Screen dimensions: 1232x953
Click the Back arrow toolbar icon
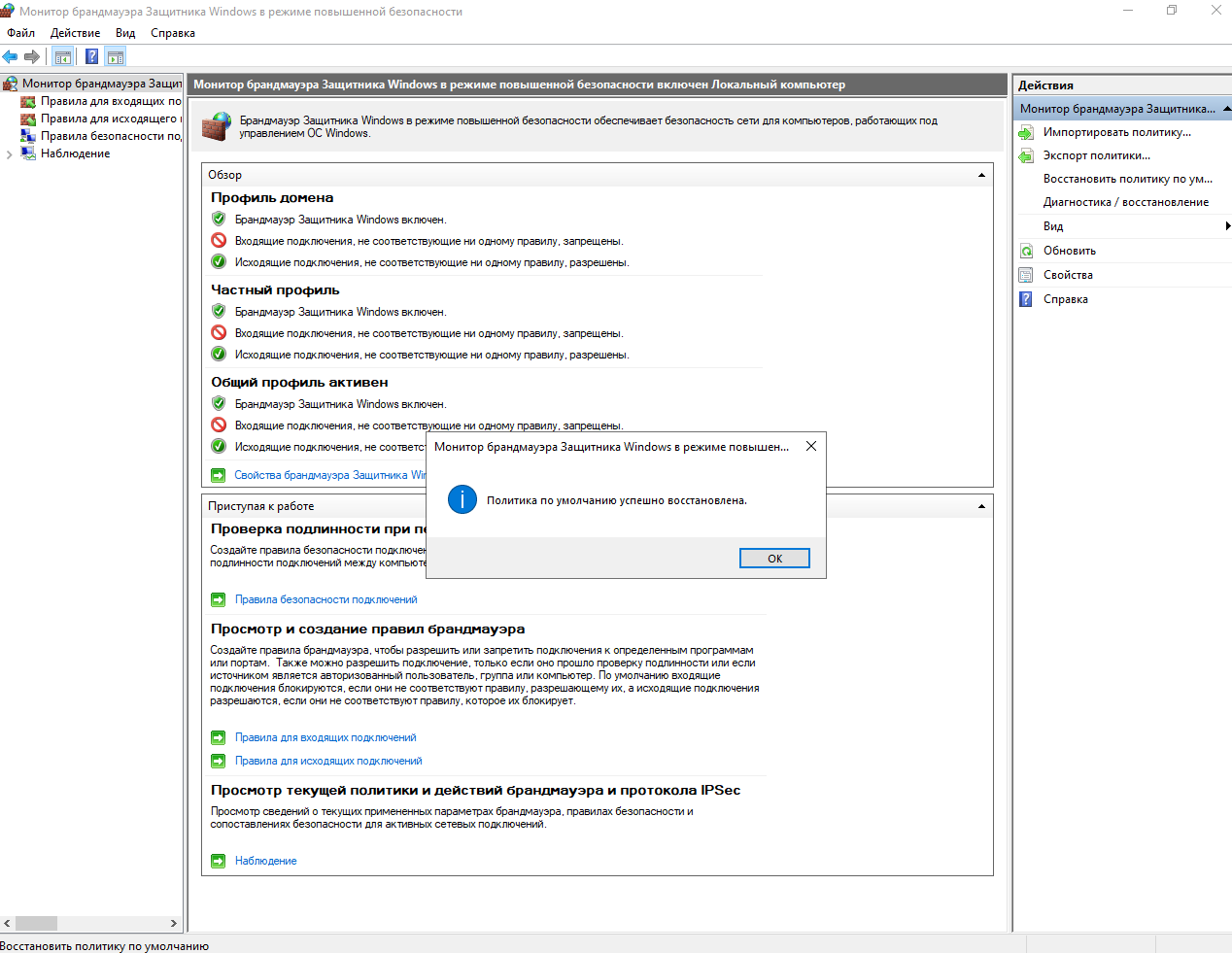pos(10,56)
